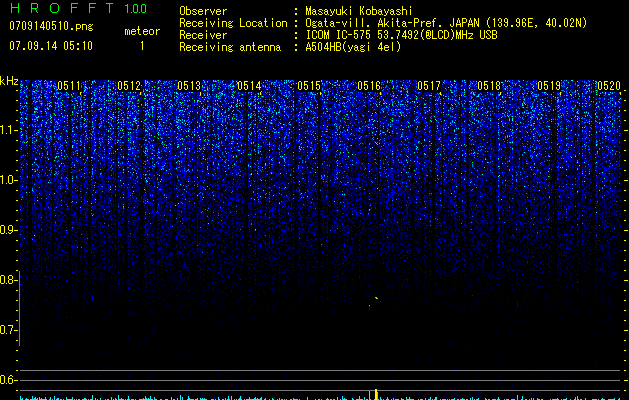Image resolution: width=629 pixels, height=400 pixels.
Task: Click the kHz axis unit label
Action: pos(9,81)
